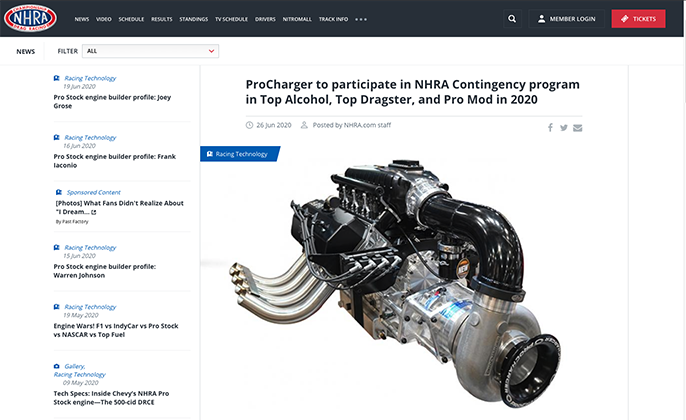Click the Member Login button

tap(567, 19)
